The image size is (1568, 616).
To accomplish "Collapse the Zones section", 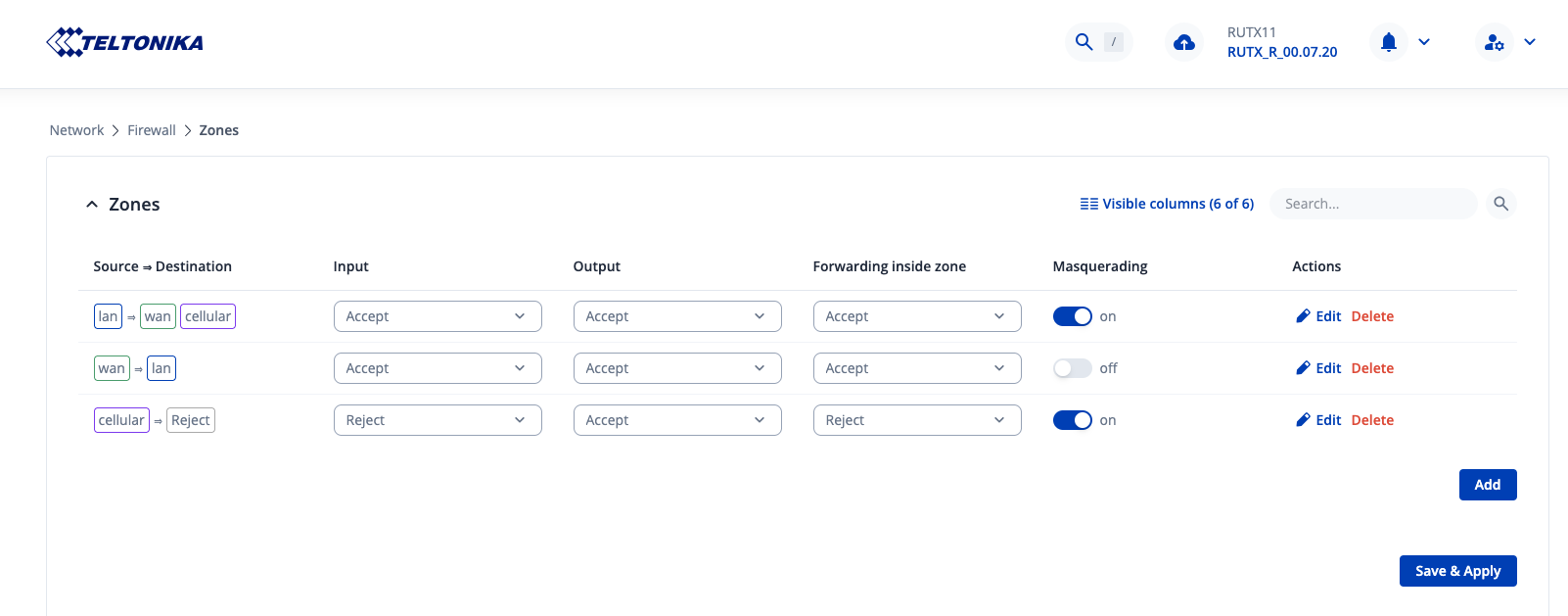I will click(x=92, y=205).
